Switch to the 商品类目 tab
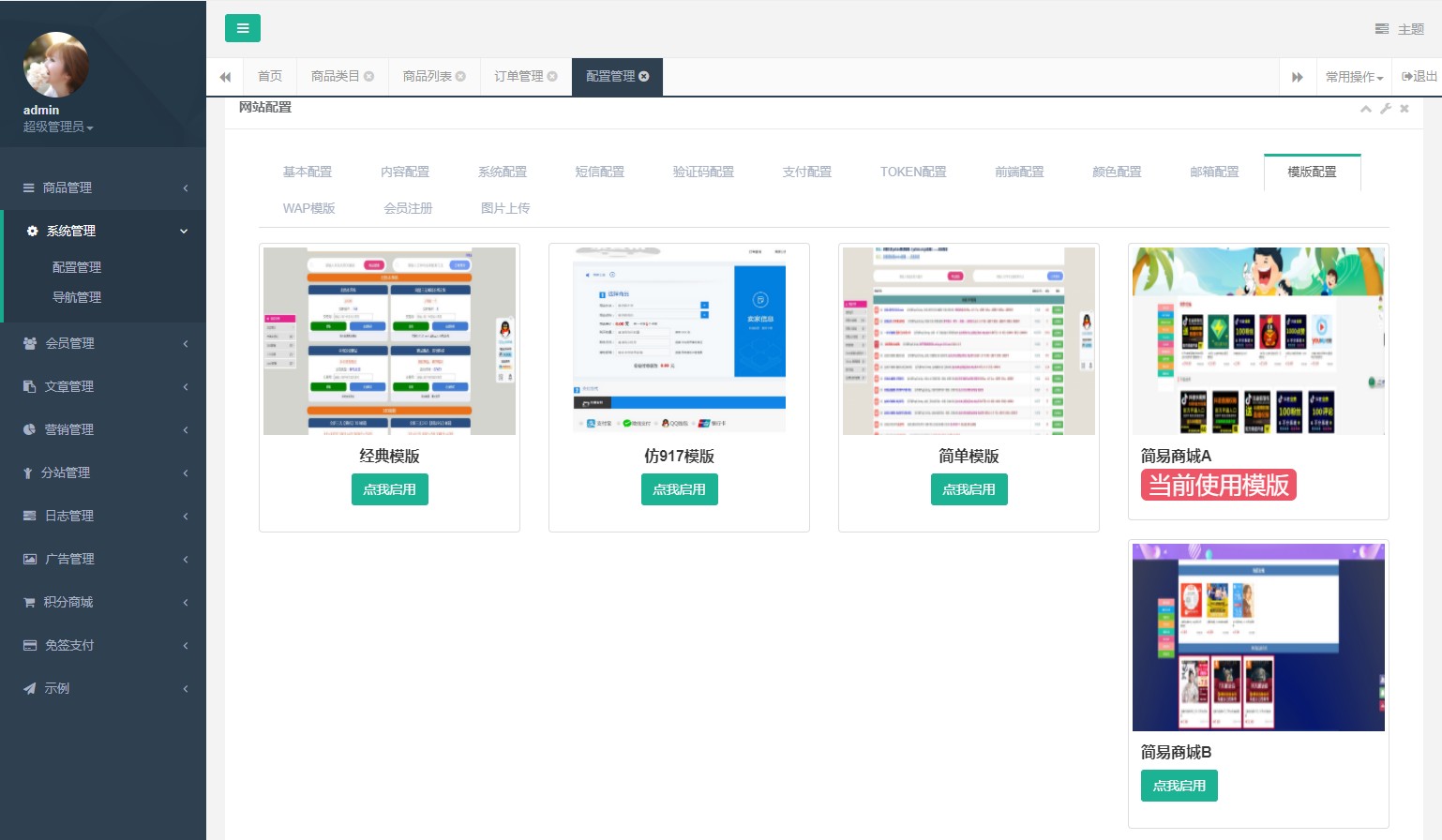This screenshot has height=840, width=1442. (336, 77)
